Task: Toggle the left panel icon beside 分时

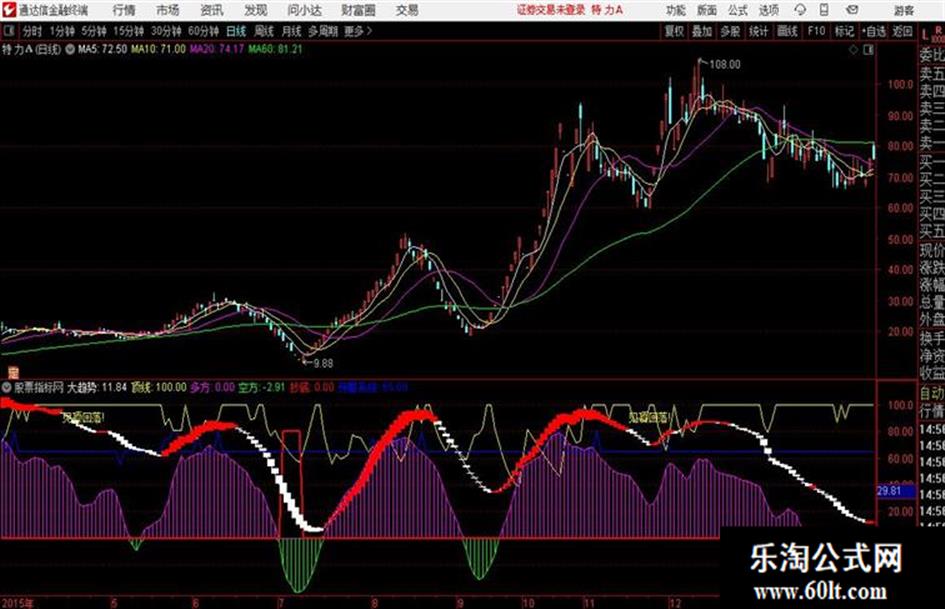Action: pos(8,31)
